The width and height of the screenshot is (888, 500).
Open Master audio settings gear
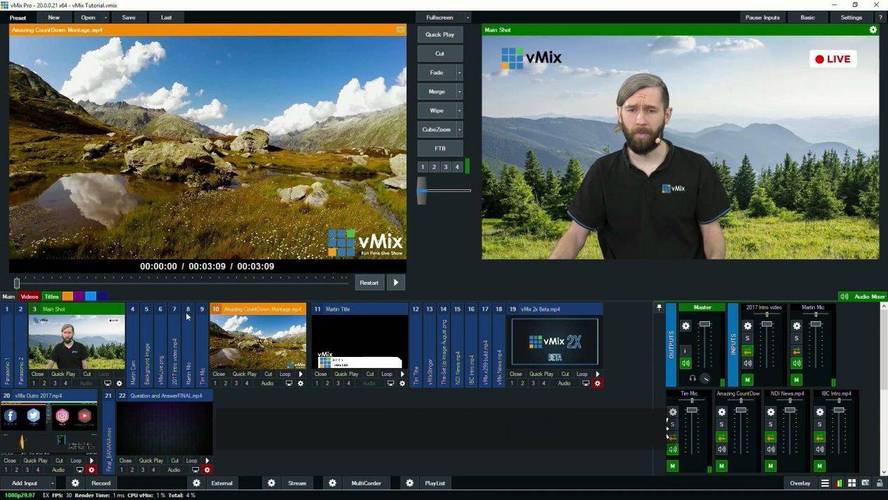[686, 326]
